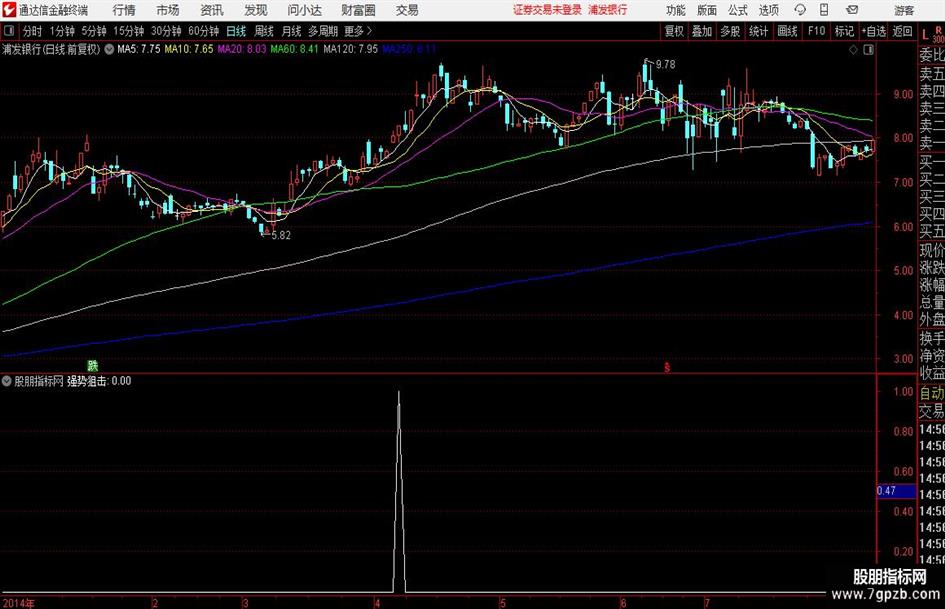
Task: Open the 资讯 menu
Action: tap(212, 10)
